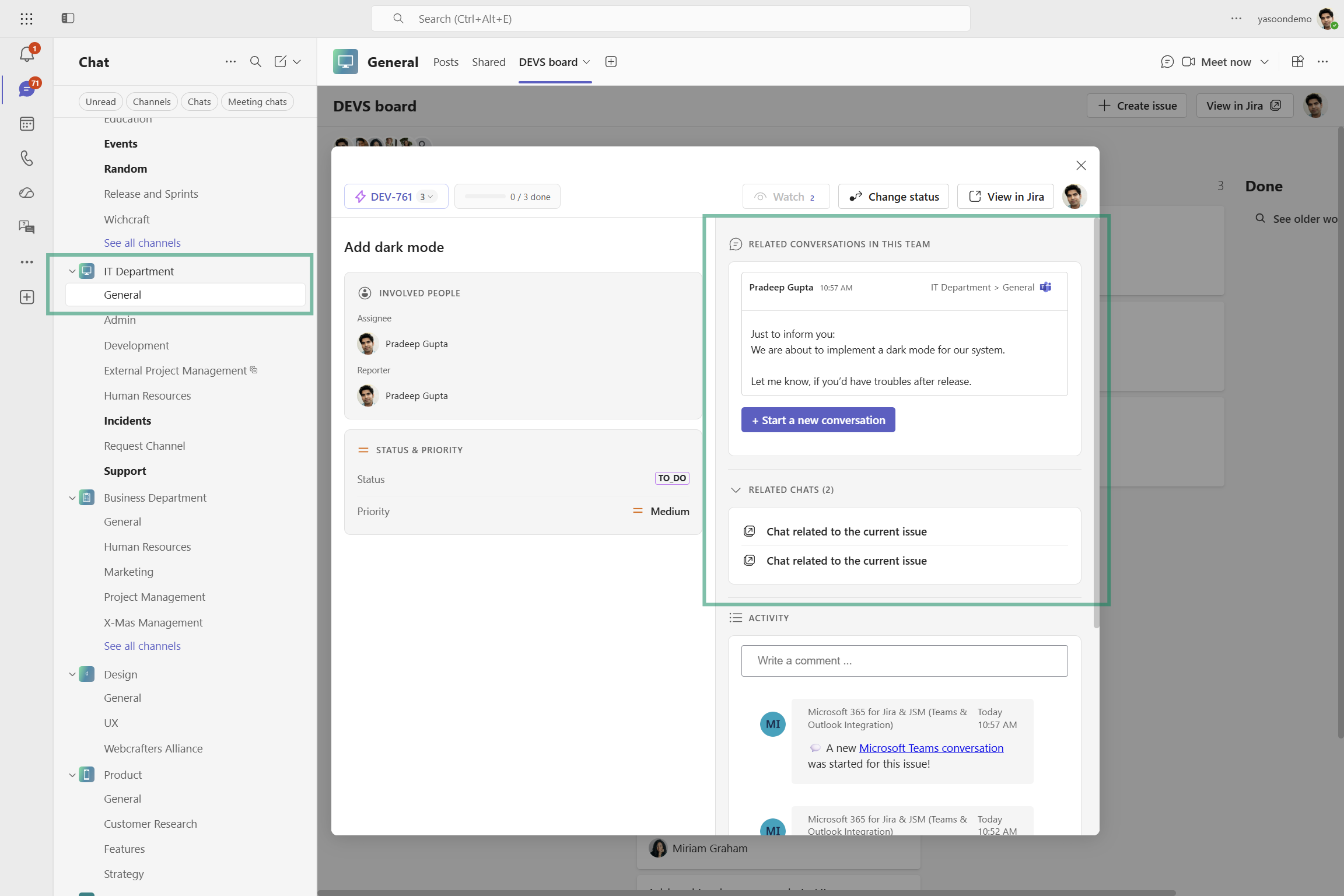1344x896 pixels.
Task: Filter chat list by Chats
Action: (x=199, y=101)
